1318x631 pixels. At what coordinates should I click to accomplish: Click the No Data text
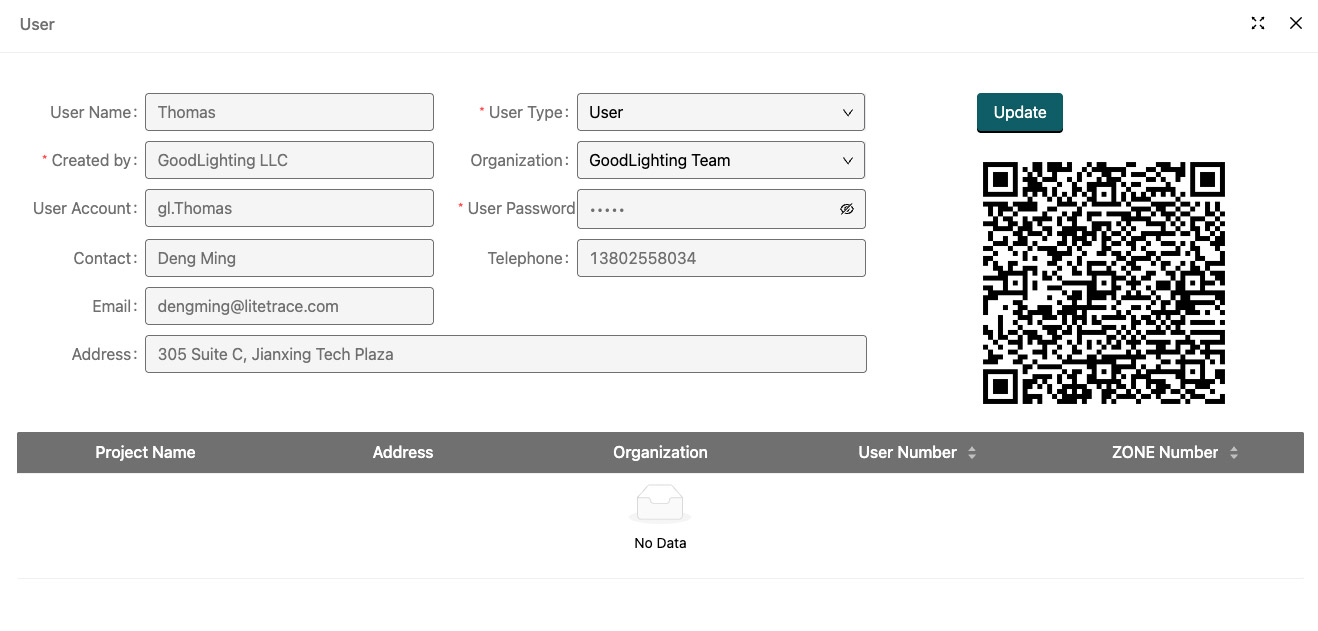660,543
